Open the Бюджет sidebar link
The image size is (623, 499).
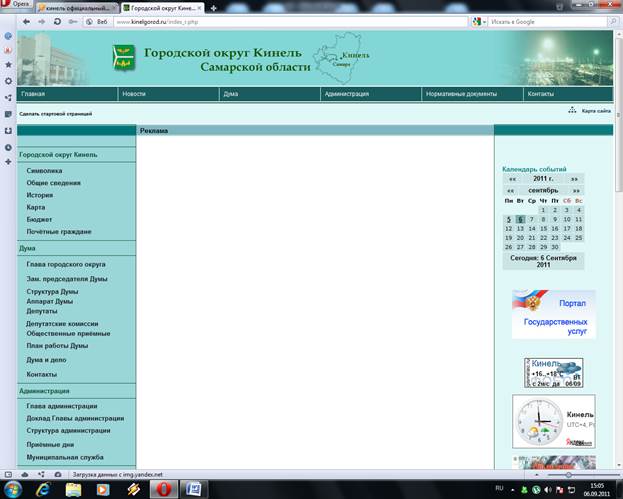pos(40,219)
